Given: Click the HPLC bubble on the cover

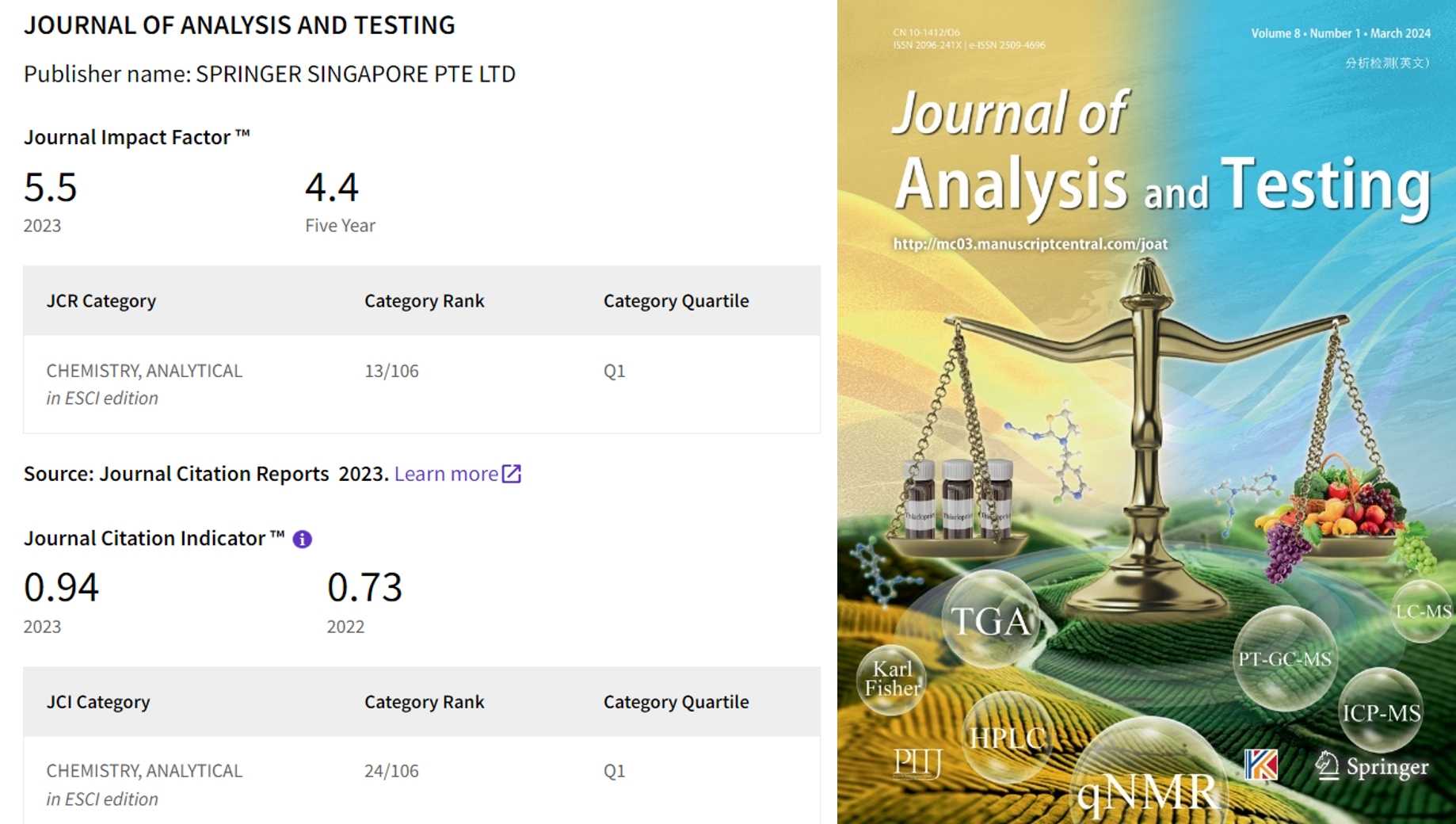Looking at the screenshot, I should coord(1007,738).
